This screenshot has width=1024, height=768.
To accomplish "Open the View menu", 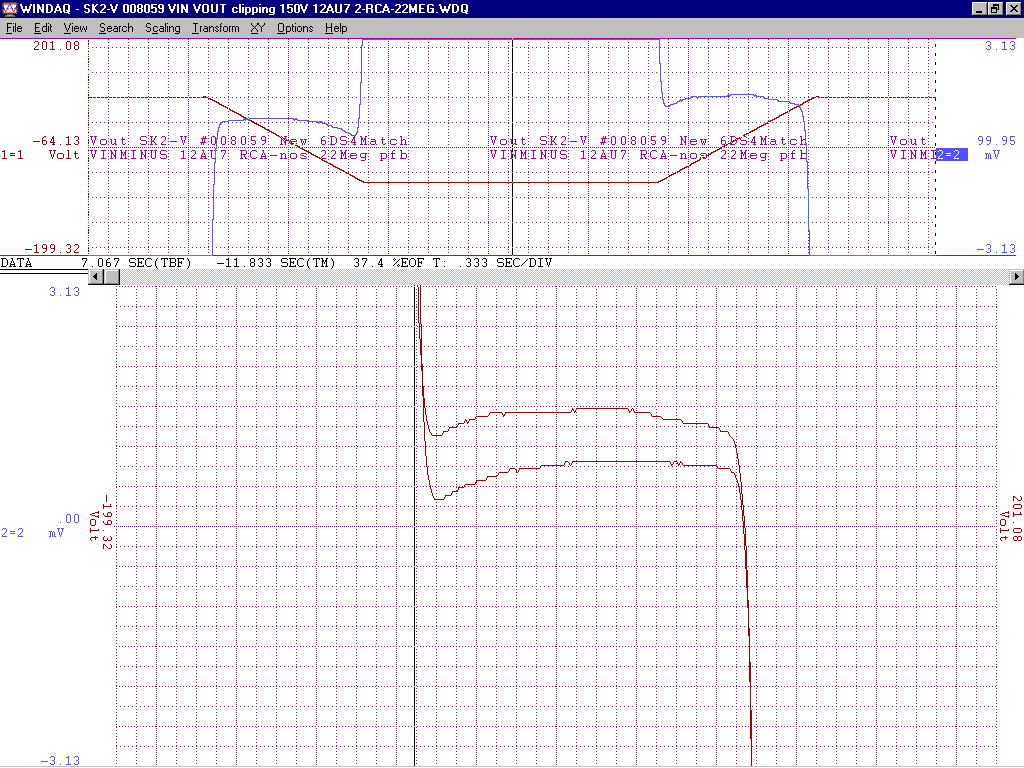I will point(75,28).
